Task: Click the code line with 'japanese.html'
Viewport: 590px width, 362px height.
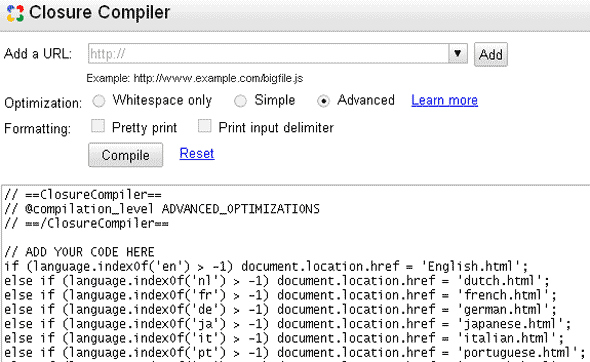Action: (287, 323)
